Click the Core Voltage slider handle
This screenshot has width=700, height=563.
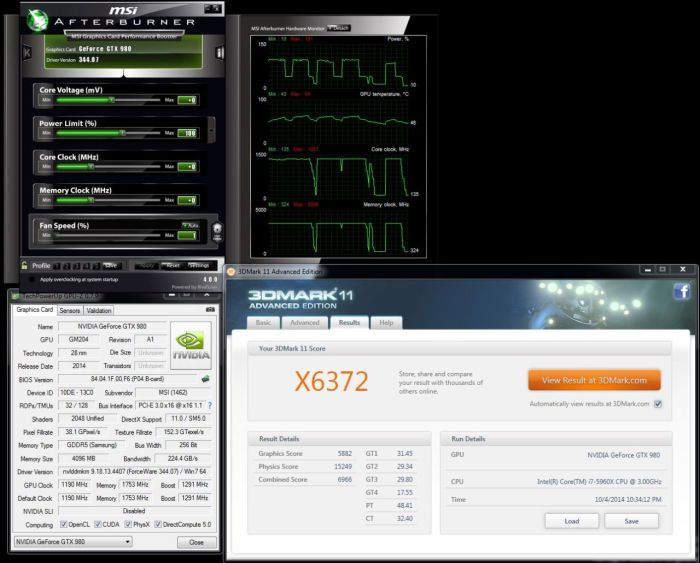pyautogui.click(x=112, y=100)
